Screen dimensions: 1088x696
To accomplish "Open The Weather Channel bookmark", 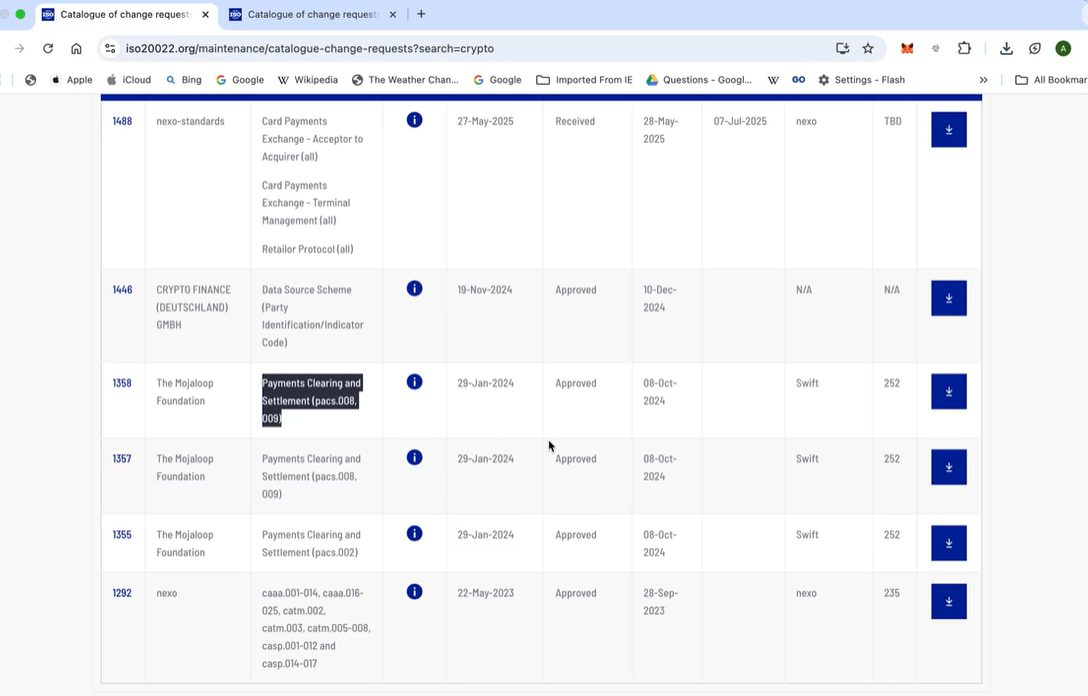I will click(x=405, y=80).
